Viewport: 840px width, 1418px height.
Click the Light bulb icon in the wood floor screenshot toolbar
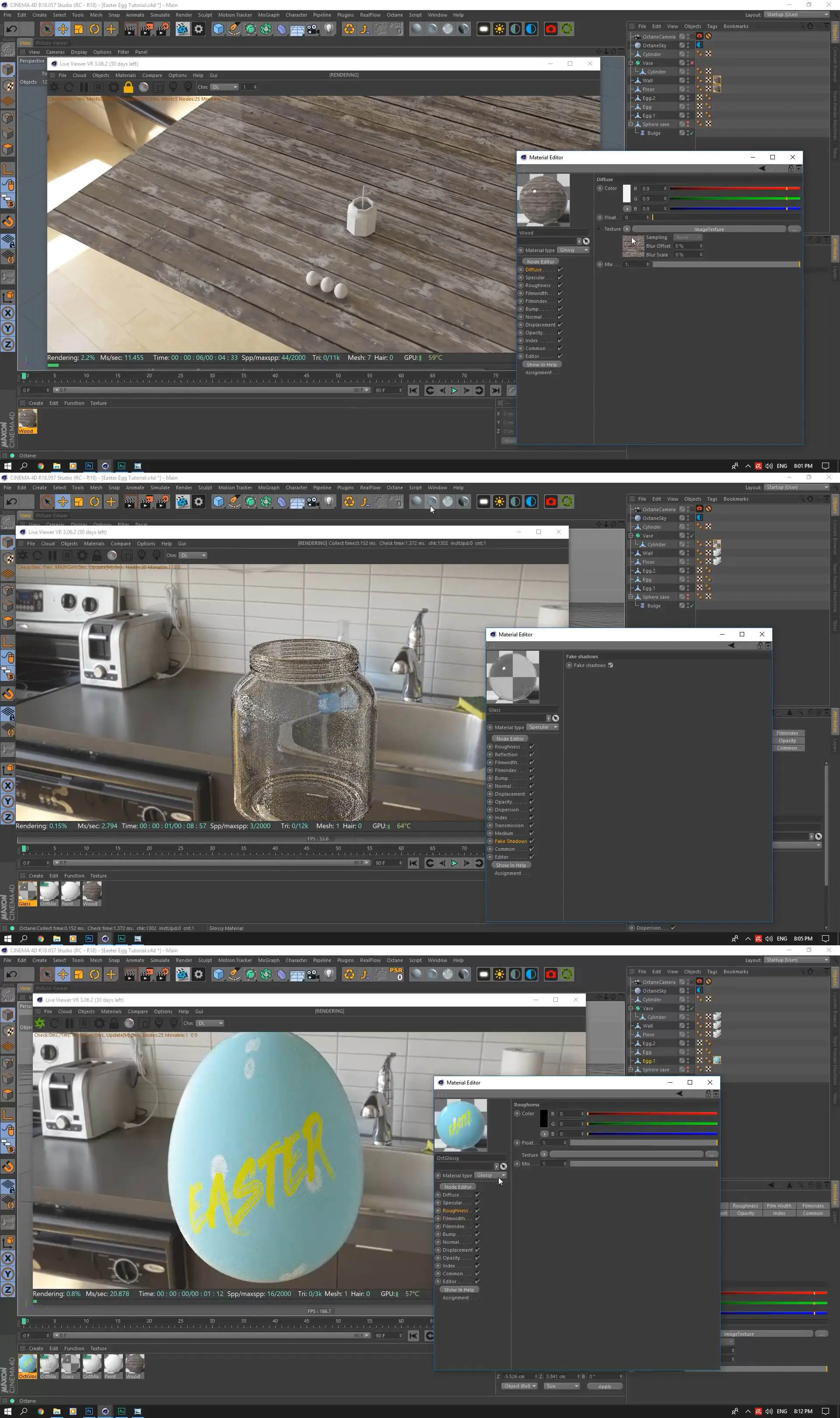[x=329, y=29]
